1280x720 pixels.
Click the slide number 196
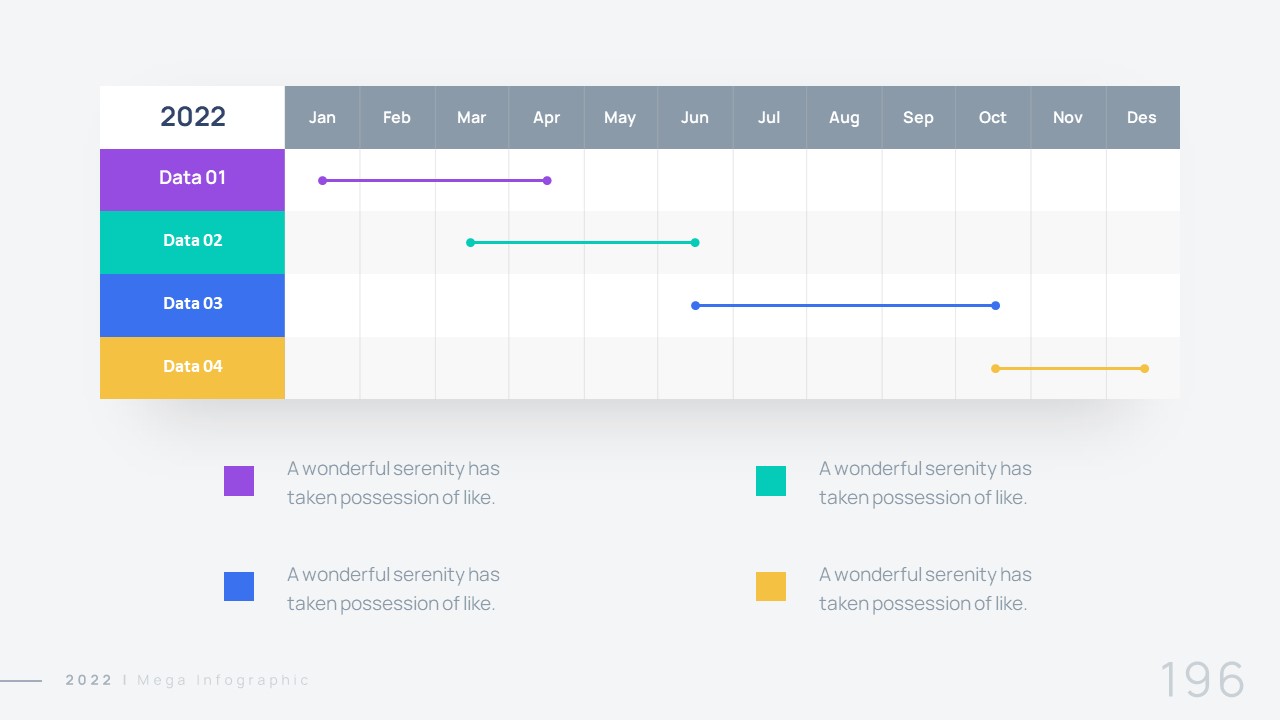[1202, 680]
